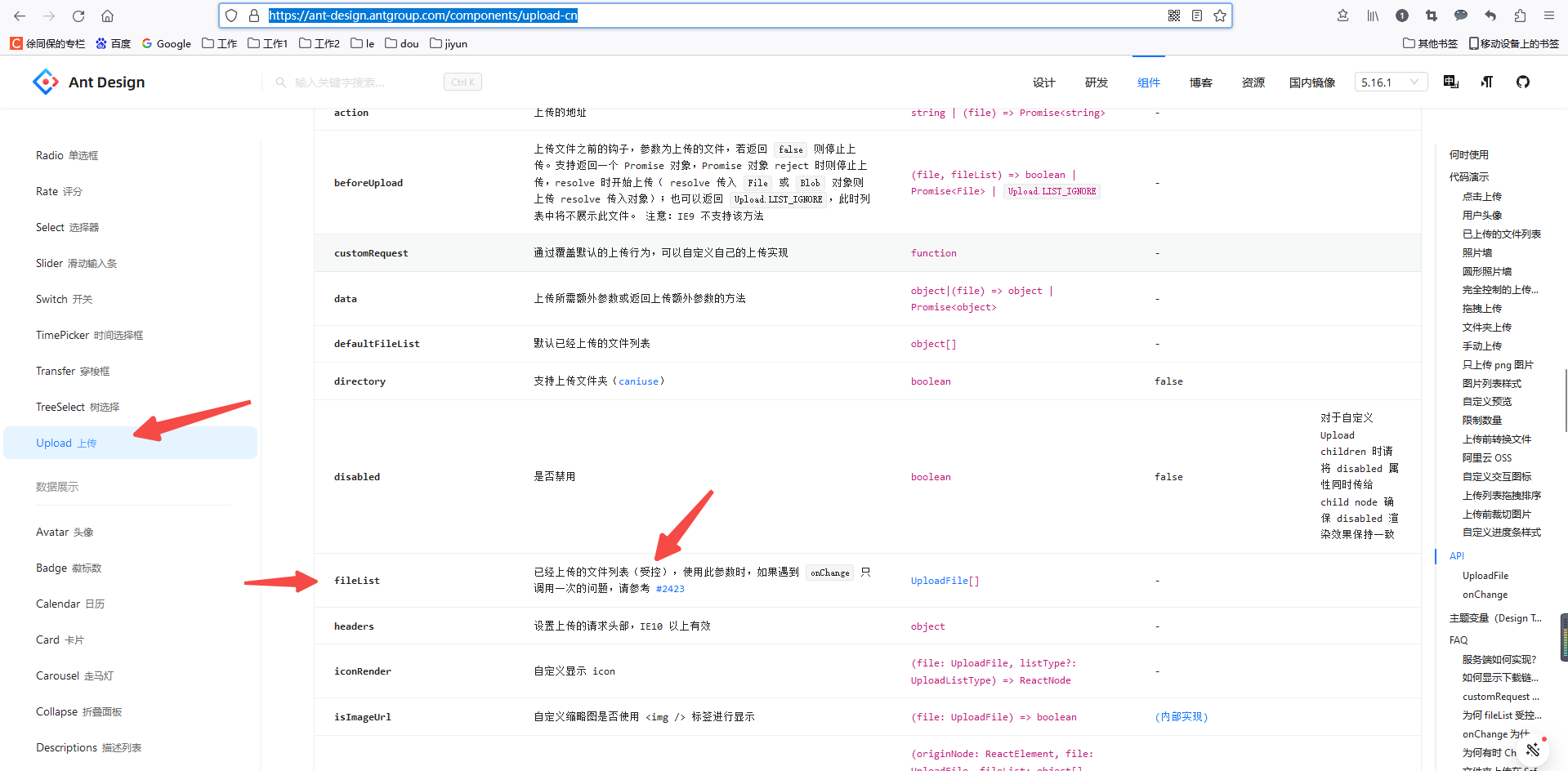This screenshot has width=1568, height=771.
Task: Click the language switch icon beside version selector
Action: (x=1451, y=82)
